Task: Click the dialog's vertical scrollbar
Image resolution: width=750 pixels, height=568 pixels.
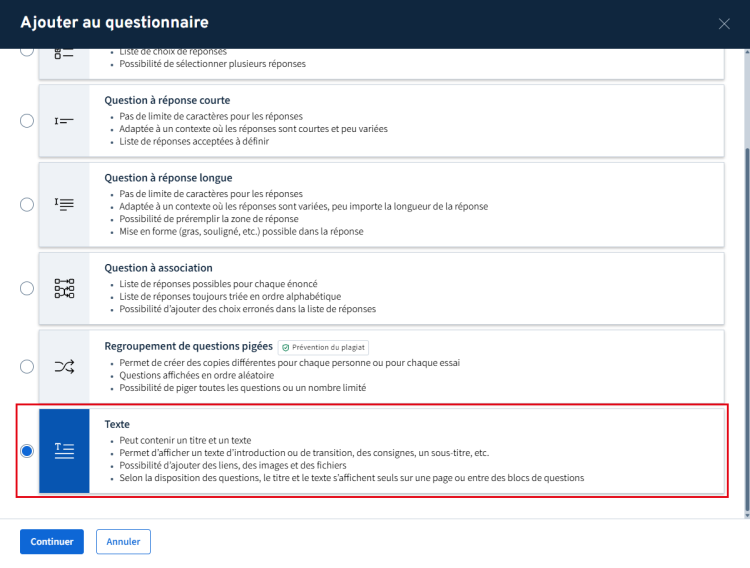Action: [x=745, y=330]
